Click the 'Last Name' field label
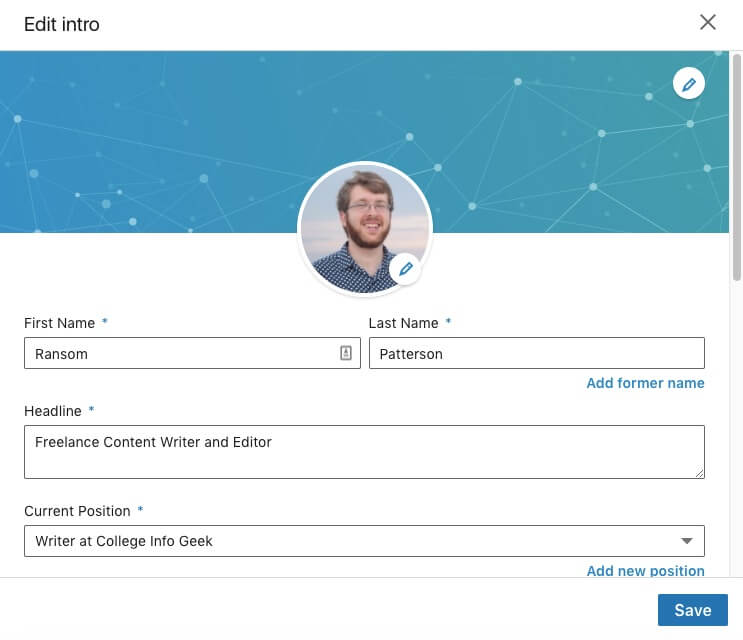This screenshot has width=743, height=640. tap(403, 323)
